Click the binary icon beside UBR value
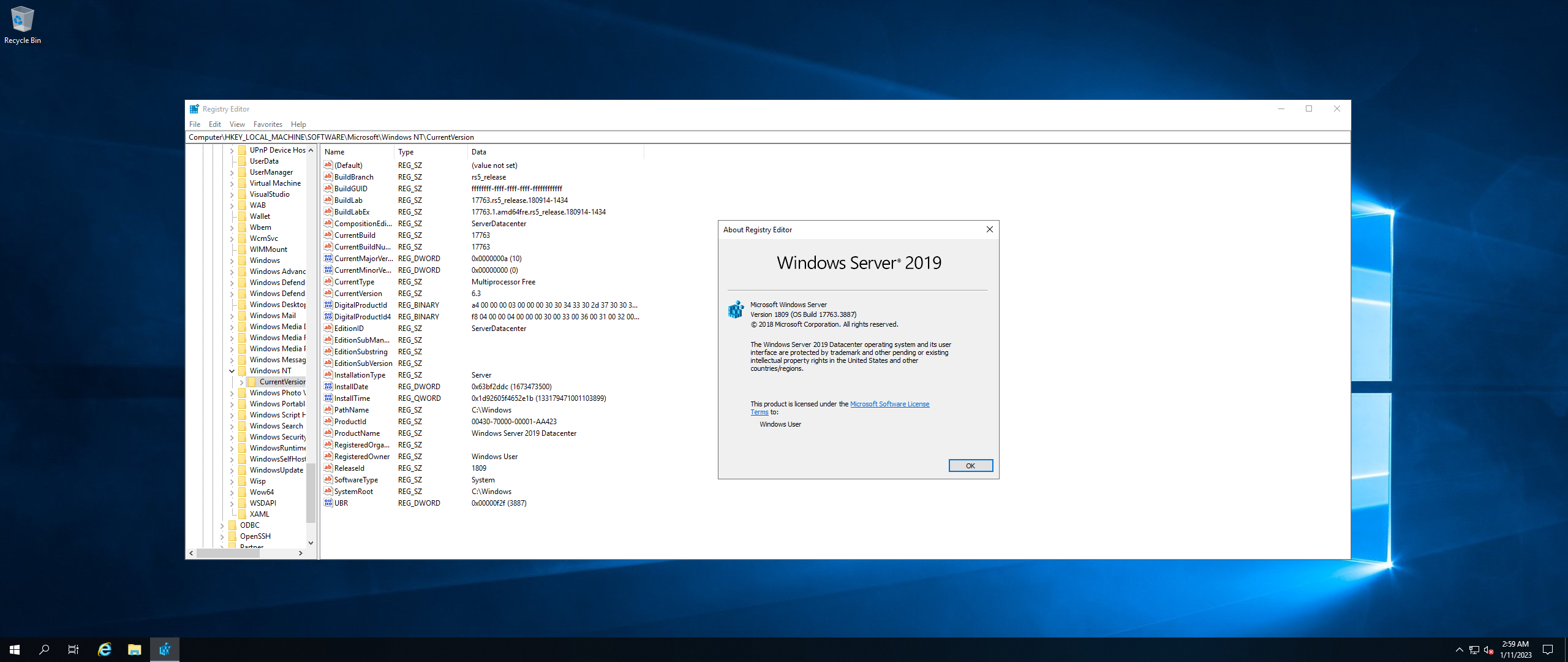The height and width of the screenshot is (662, 1568). click(328, 503)
